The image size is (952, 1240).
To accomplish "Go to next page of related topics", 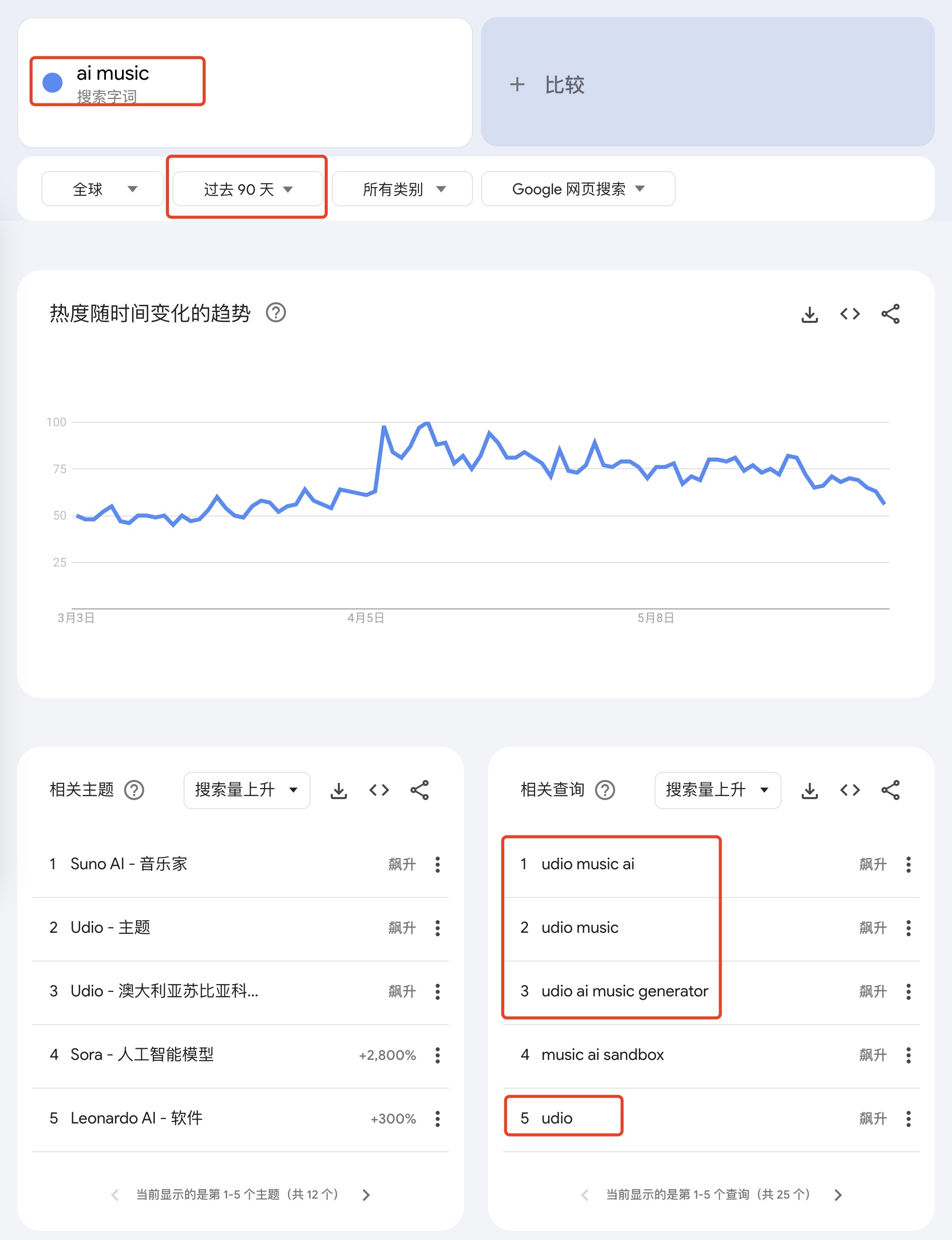I will tap(366, 1195).
